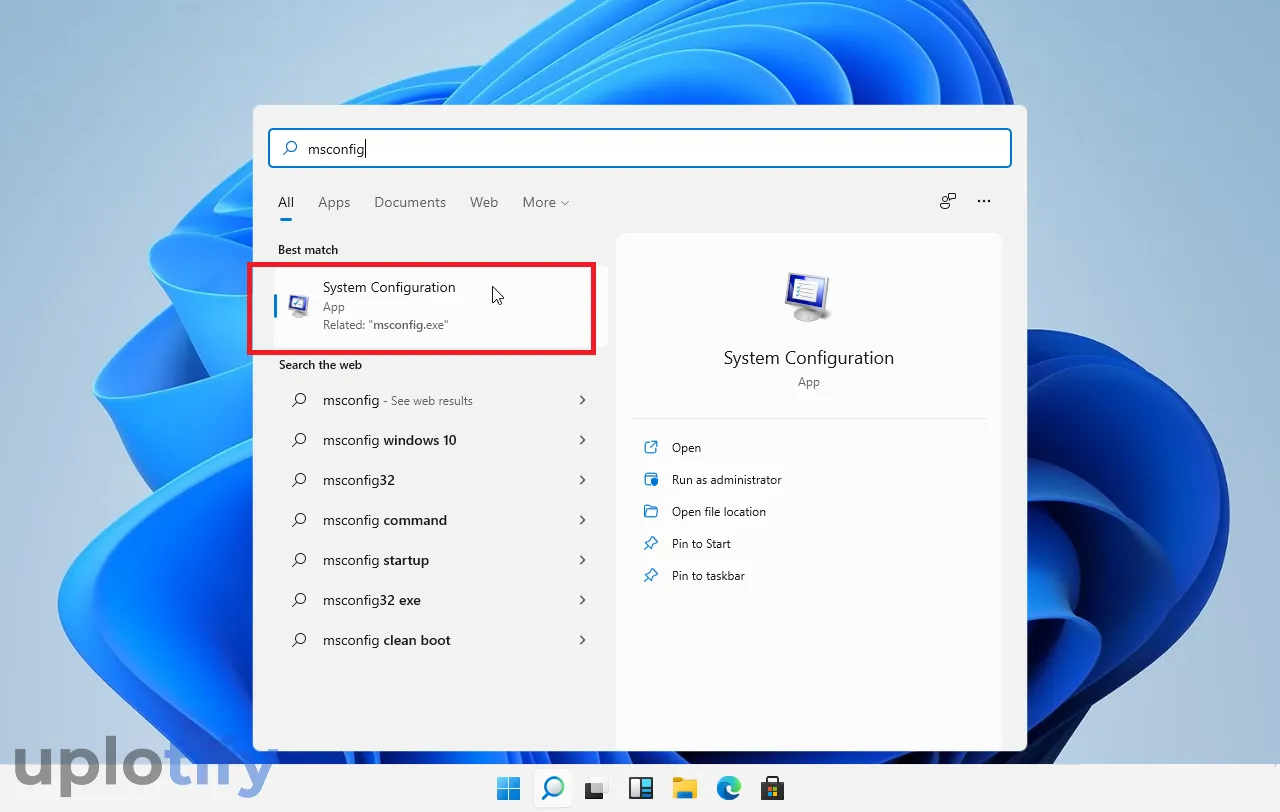Switch to the Documents filter tab
Screen dimensions: 1280x812
(x=410, y=202)
